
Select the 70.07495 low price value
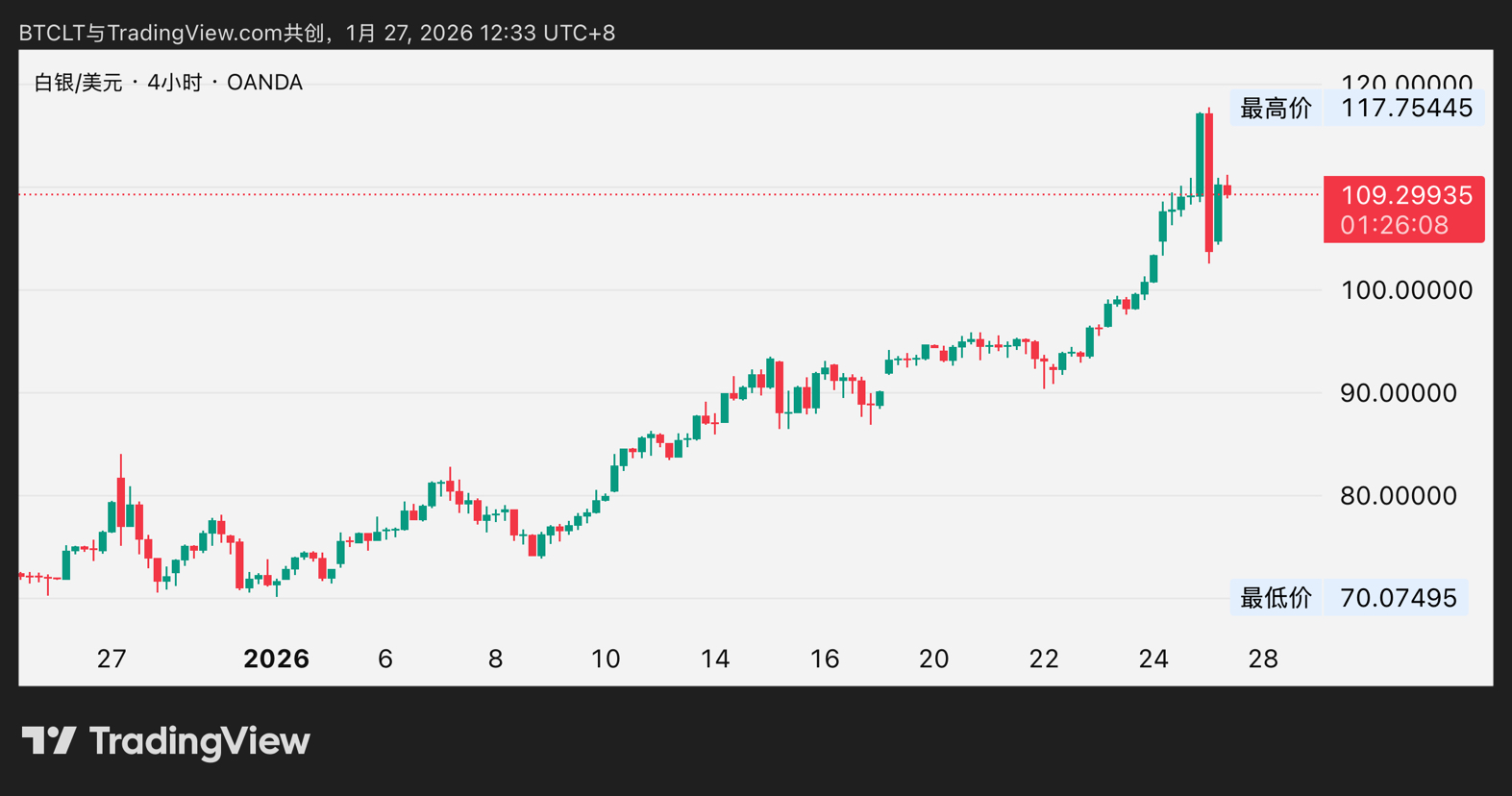click(1398, 598)
